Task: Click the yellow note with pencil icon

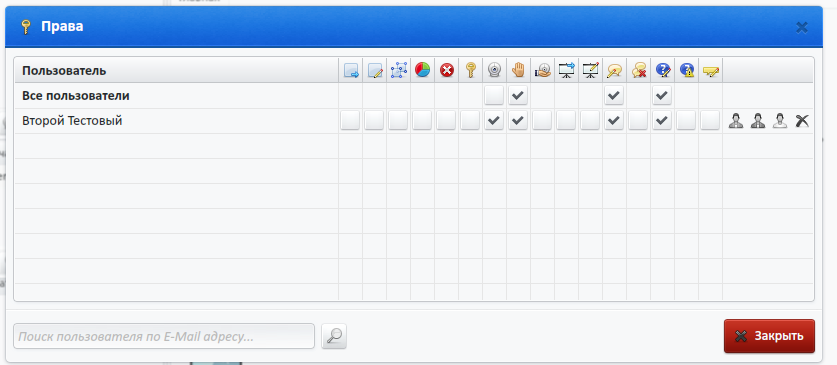Action: 710,70
